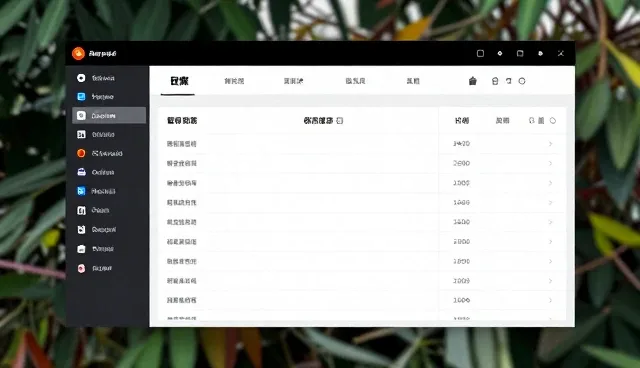
Task: Switch to the bold underlined active tab
Action: click(179, 81)
